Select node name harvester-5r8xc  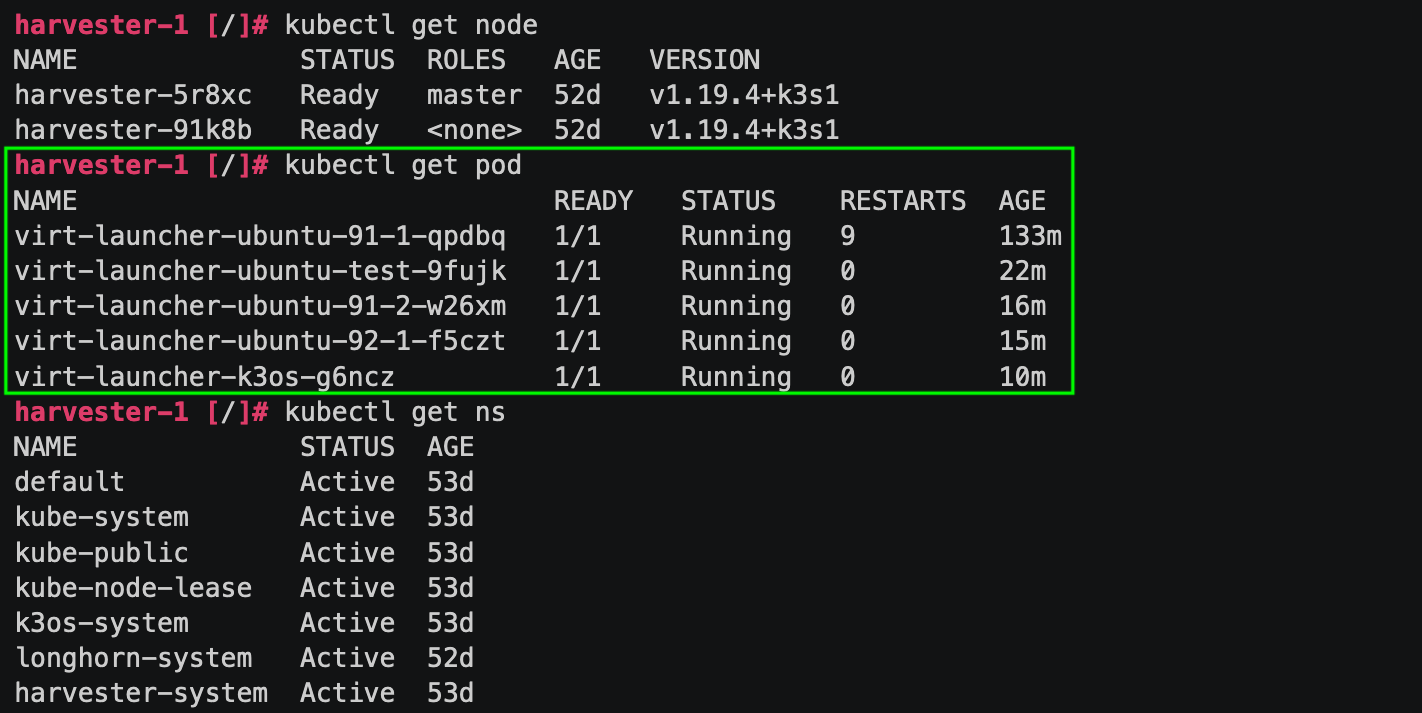point(133,95)
